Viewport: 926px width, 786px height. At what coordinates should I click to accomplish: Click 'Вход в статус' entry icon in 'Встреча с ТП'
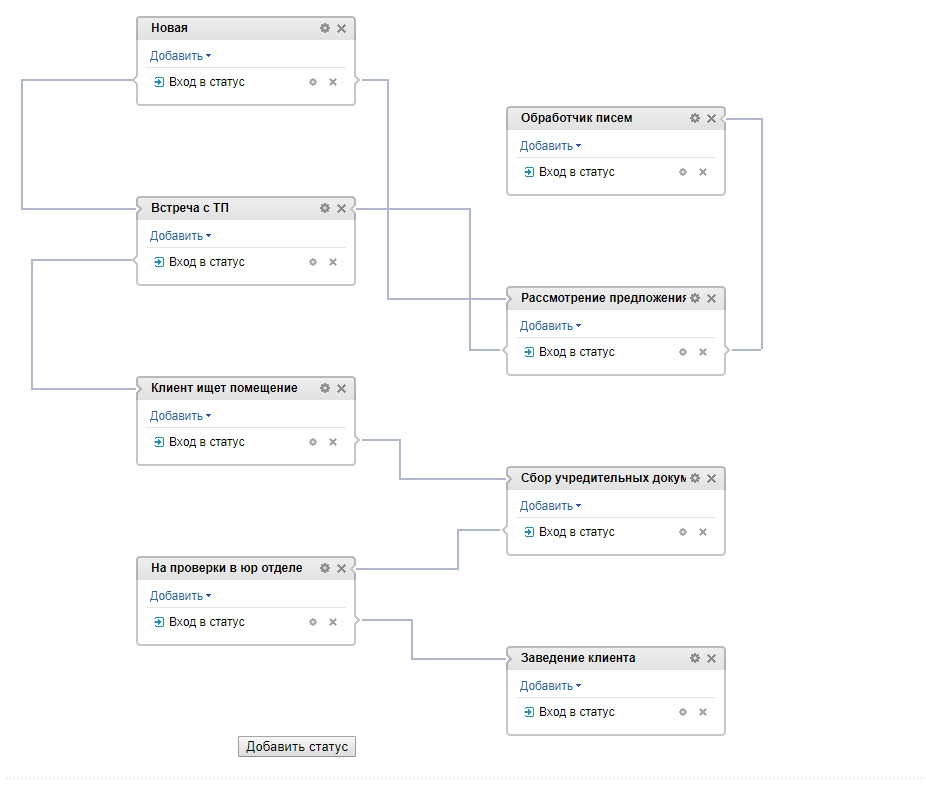159,262
